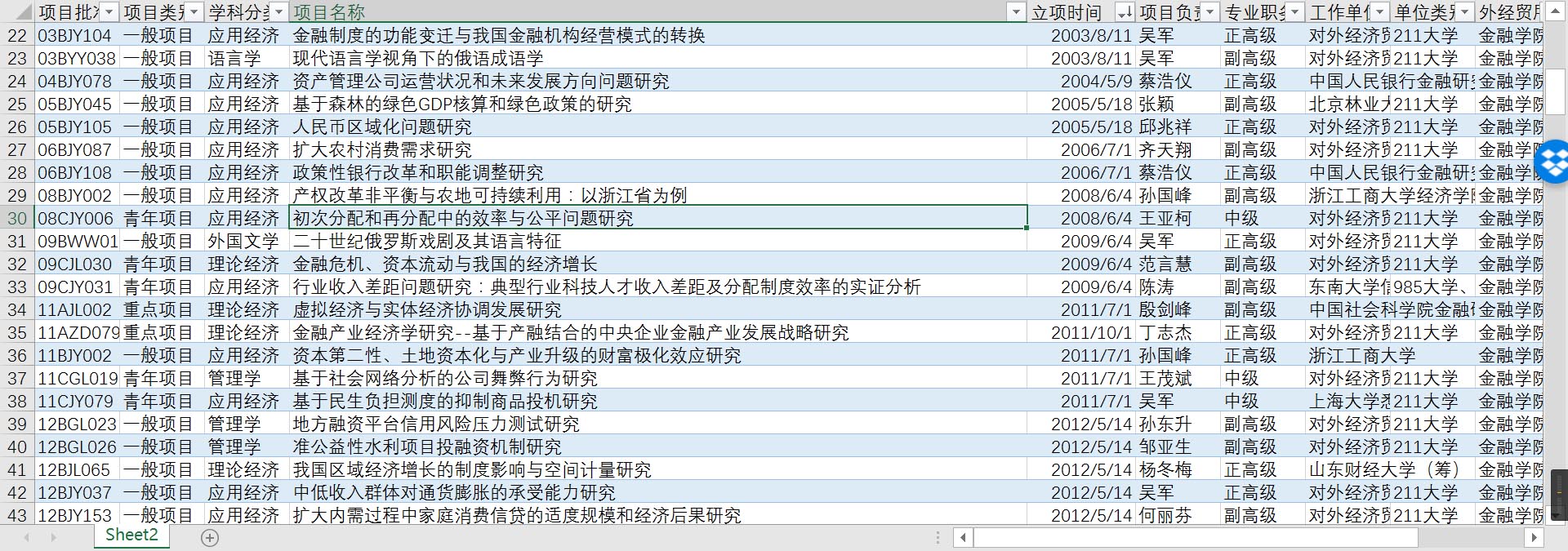Image resolution: width=1568 pixels, height=551 pixels.
Task: Select cell 09BWW01
Action: coord(76,241)
